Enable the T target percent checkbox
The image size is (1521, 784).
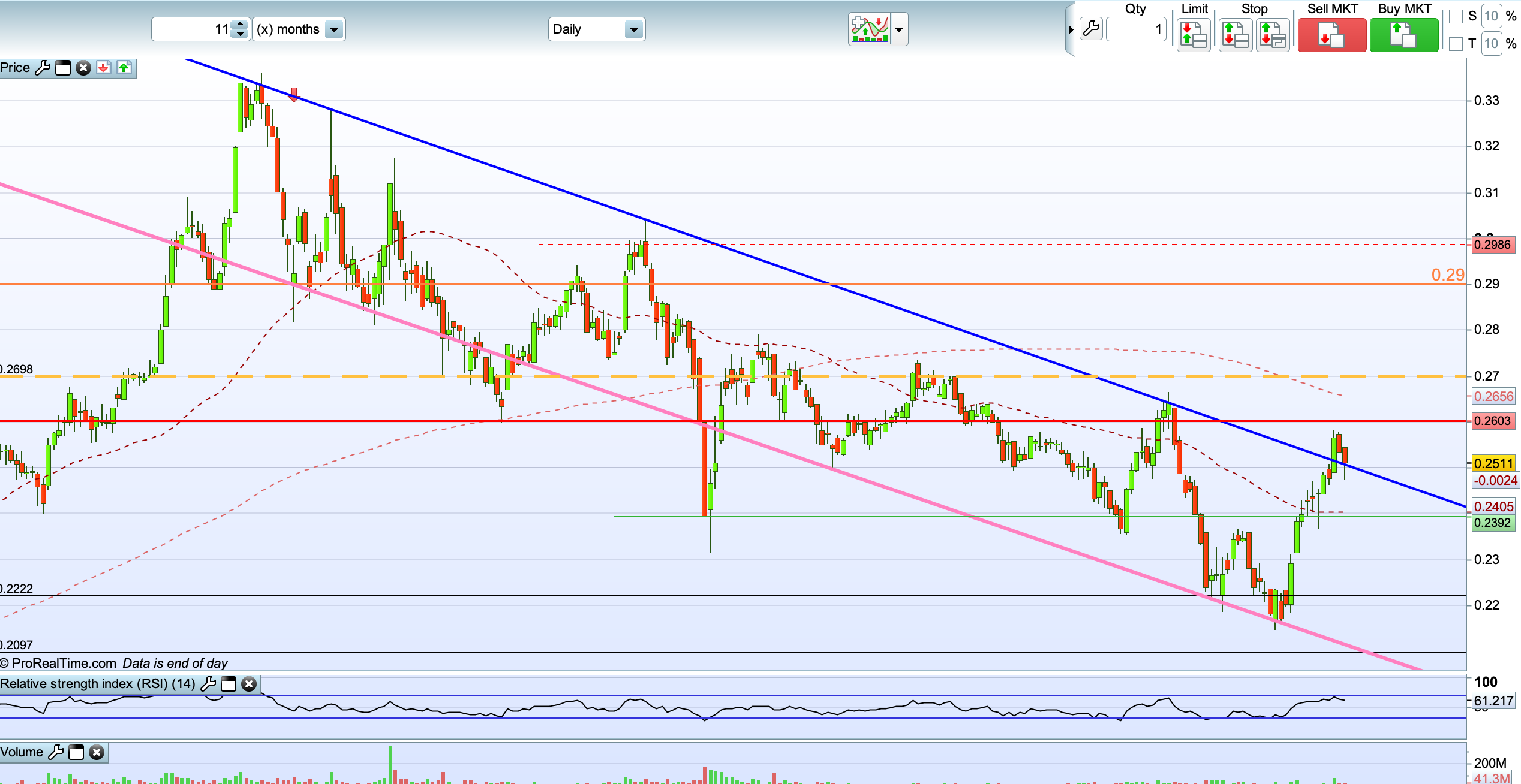[1456, 44]
